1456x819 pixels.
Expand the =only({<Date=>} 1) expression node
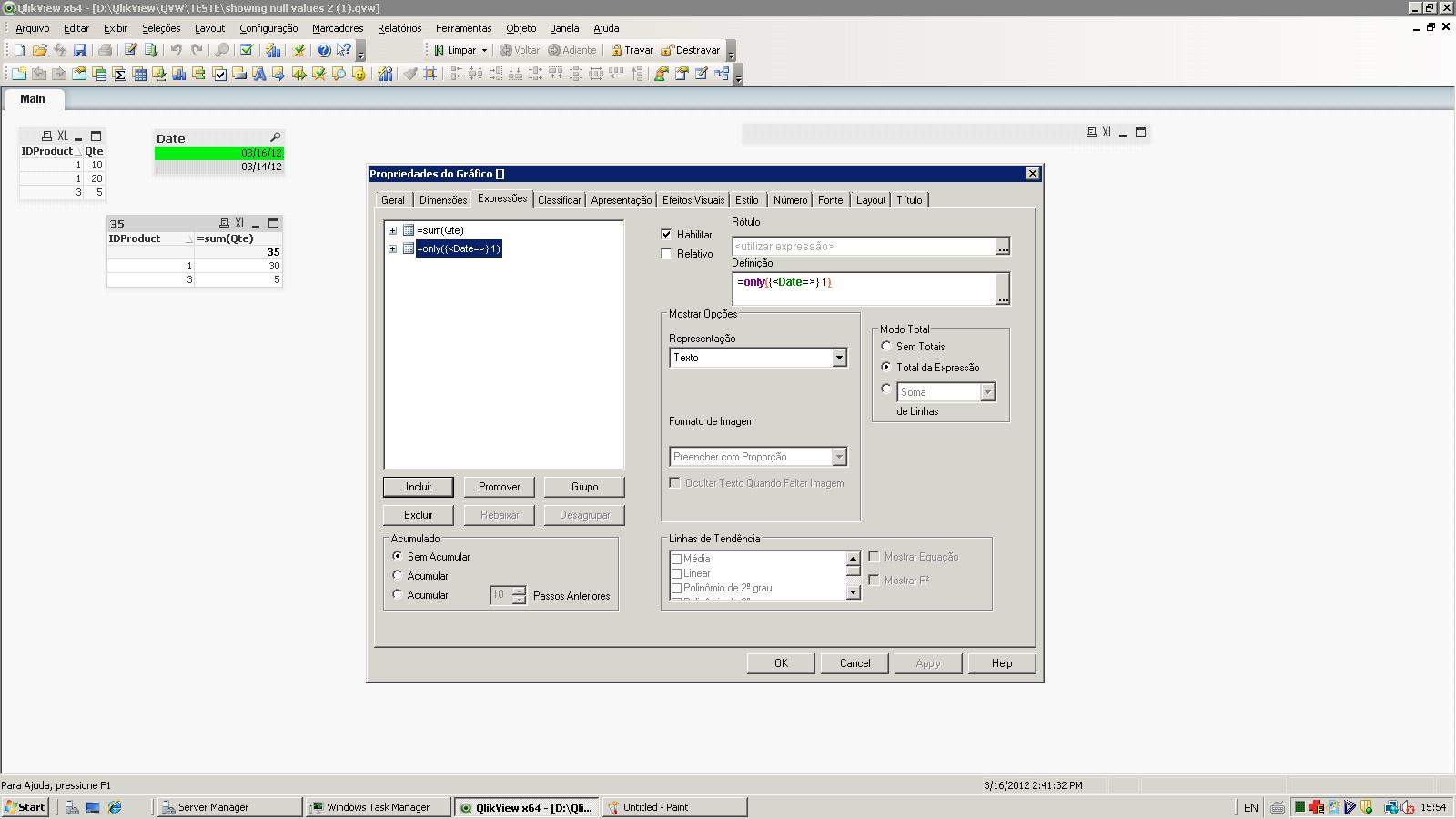pyautogui.click(x=392, y=249)
